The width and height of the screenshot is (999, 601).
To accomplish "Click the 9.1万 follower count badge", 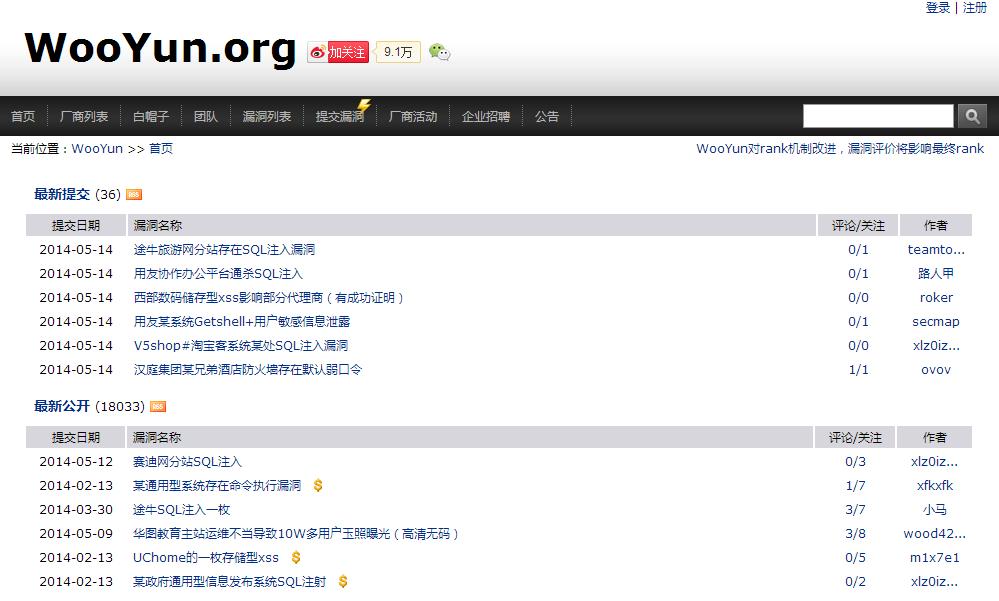I will 398,52.
